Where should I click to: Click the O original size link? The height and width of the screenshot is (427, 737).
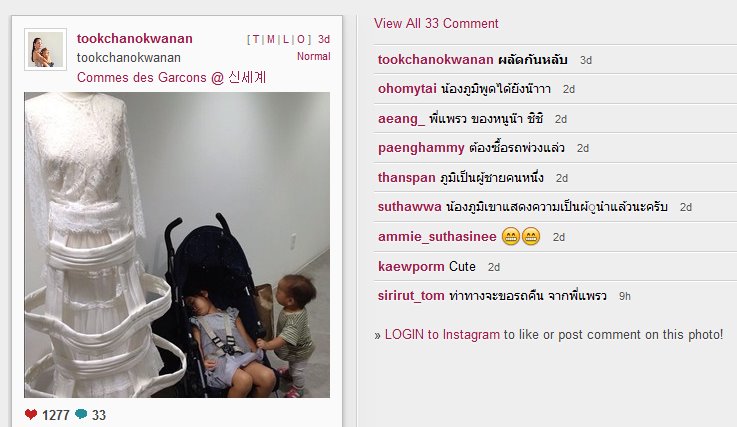click(301, 40)
